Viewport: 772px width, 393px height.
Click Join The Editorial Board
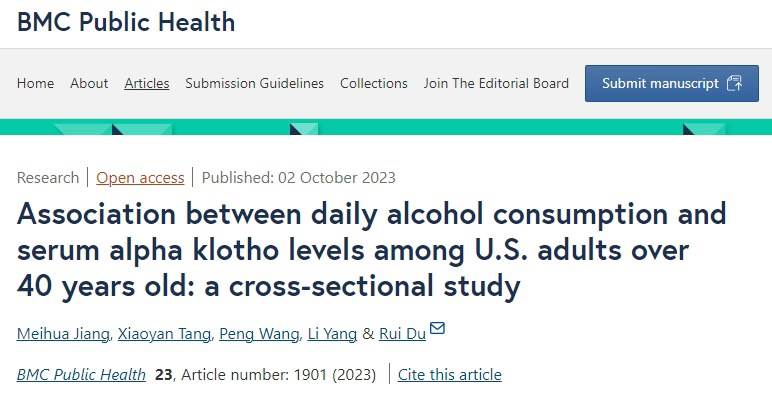pos(496,83)
